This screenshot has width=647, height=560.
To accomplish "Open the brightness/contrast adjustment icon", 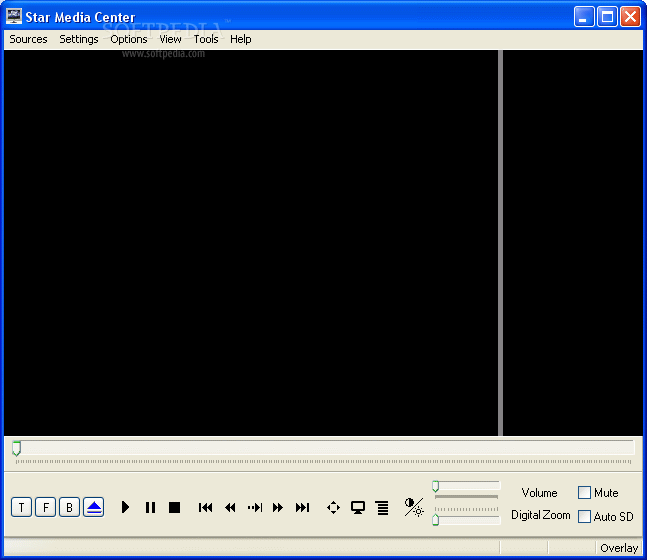I will (x=414, y=507).
